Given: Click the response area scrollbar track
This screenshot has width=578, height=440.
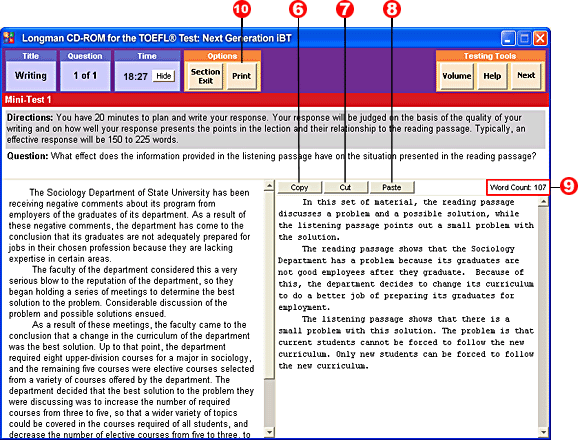Looking at the screenshot, I should 543,317.
